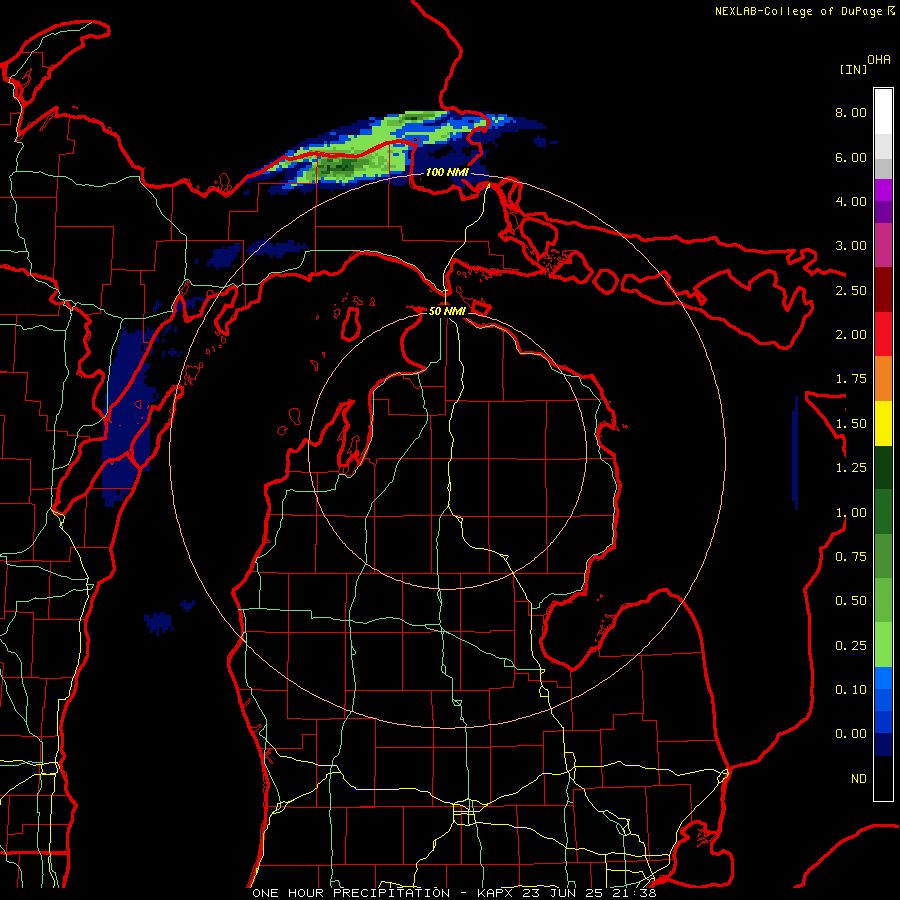Click the 0.00 legend value
Viewport: 900px width, 900px height.
point(850,734)
